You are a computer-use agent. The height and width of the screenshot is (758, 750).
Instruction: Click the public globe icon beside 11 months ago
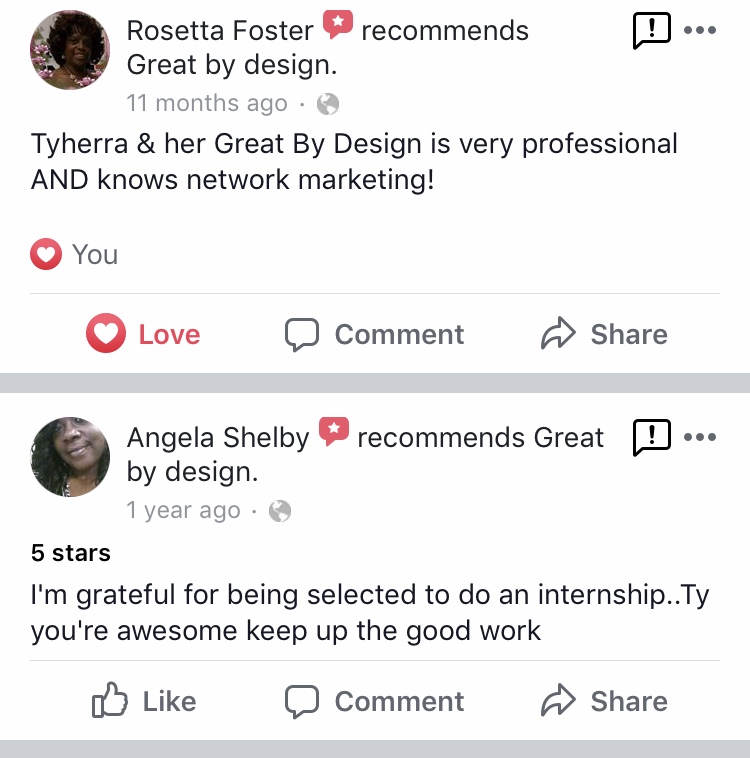[x=328, y=104]
